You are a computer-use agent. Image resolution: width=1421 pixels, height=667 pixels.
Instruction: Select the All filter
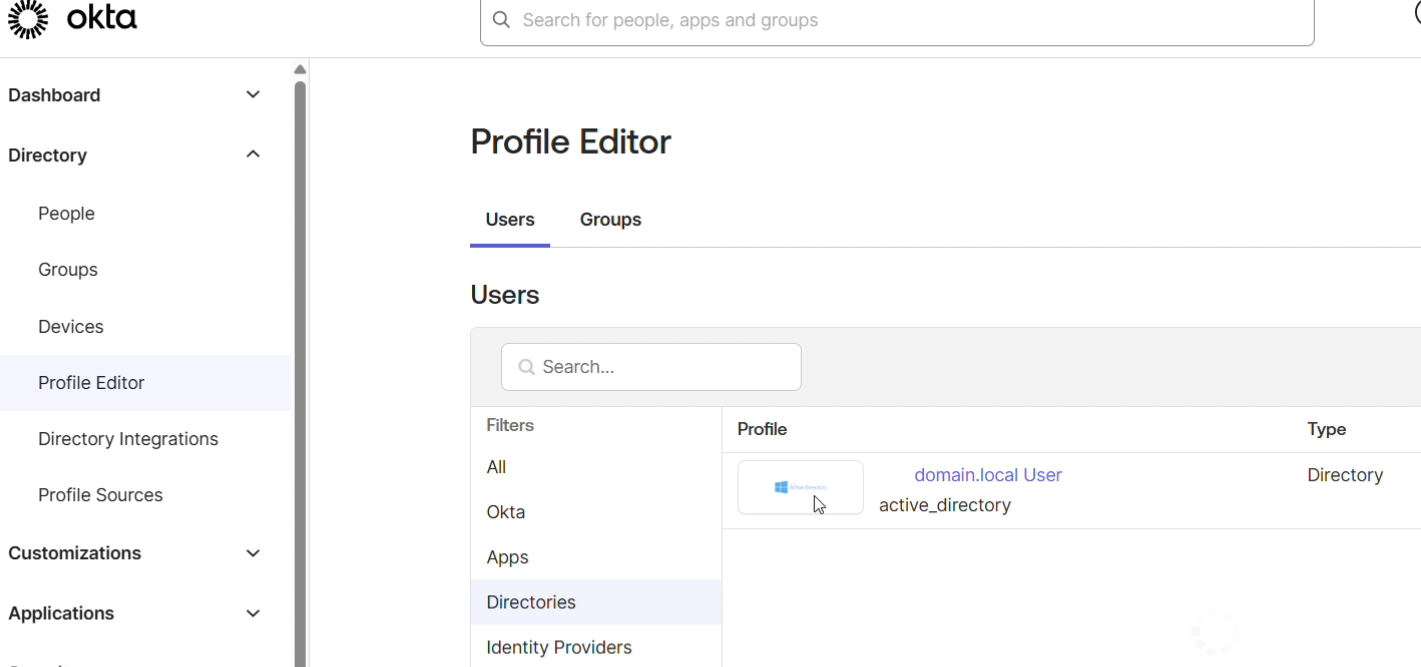point(496,466)
